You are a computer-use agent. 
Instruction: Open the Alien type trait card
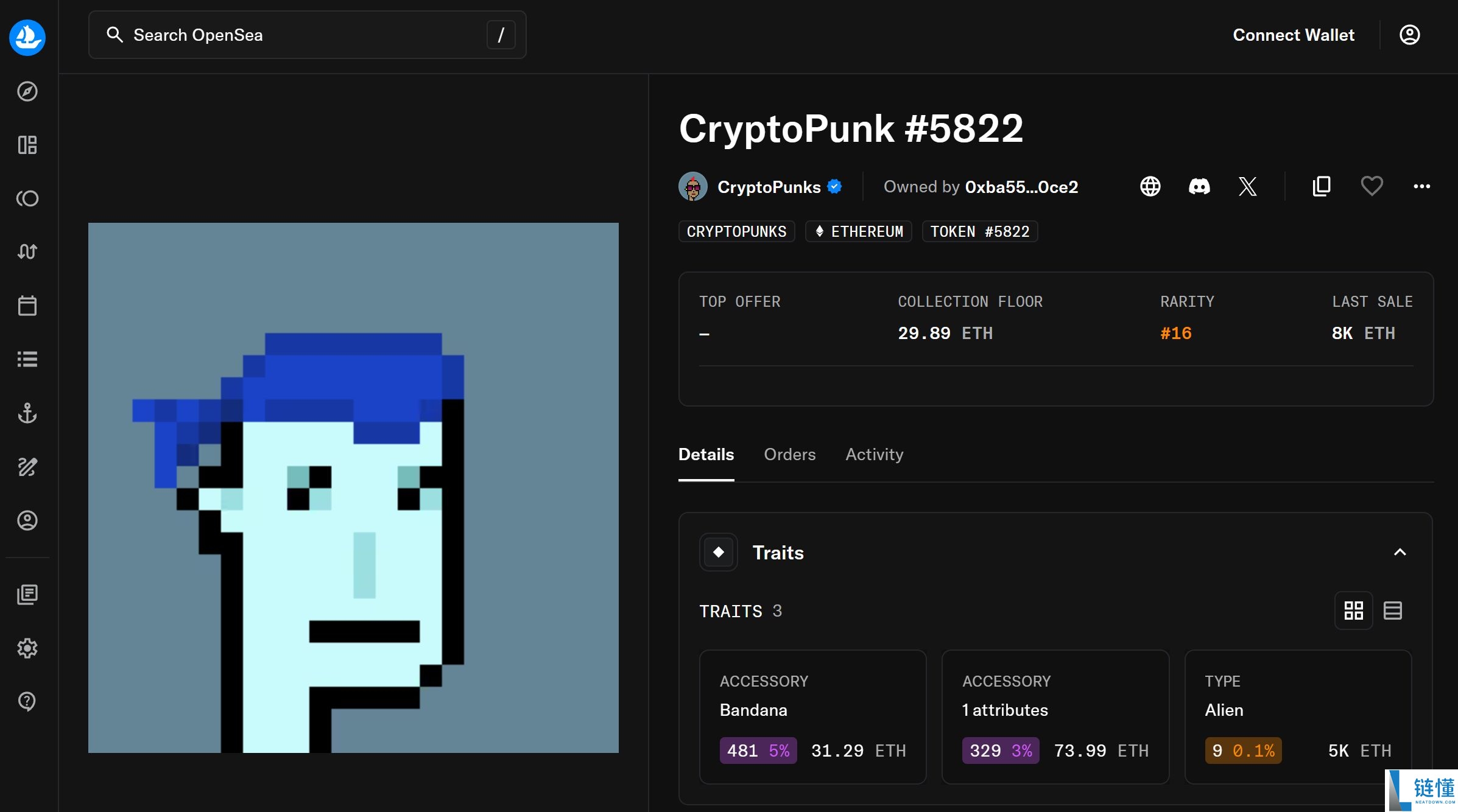click(x=1298, y=717)
